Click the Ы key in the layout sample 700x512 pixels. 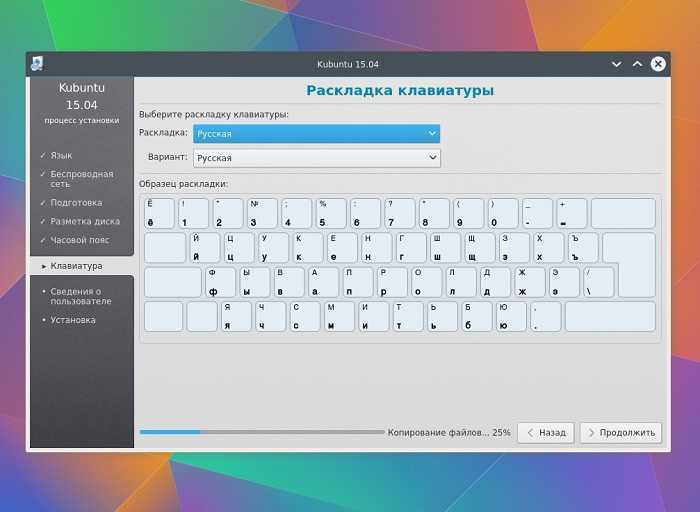255,282
